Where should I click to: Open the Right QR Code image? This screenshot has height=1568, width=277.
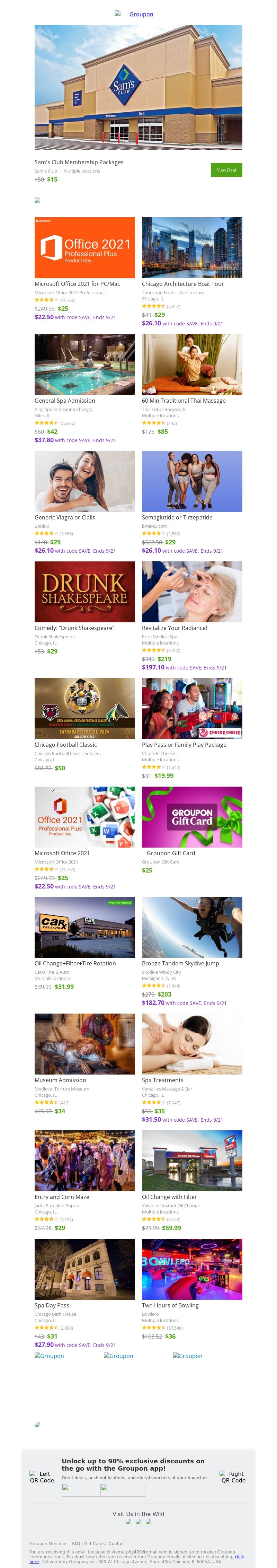pos(233,1477)
